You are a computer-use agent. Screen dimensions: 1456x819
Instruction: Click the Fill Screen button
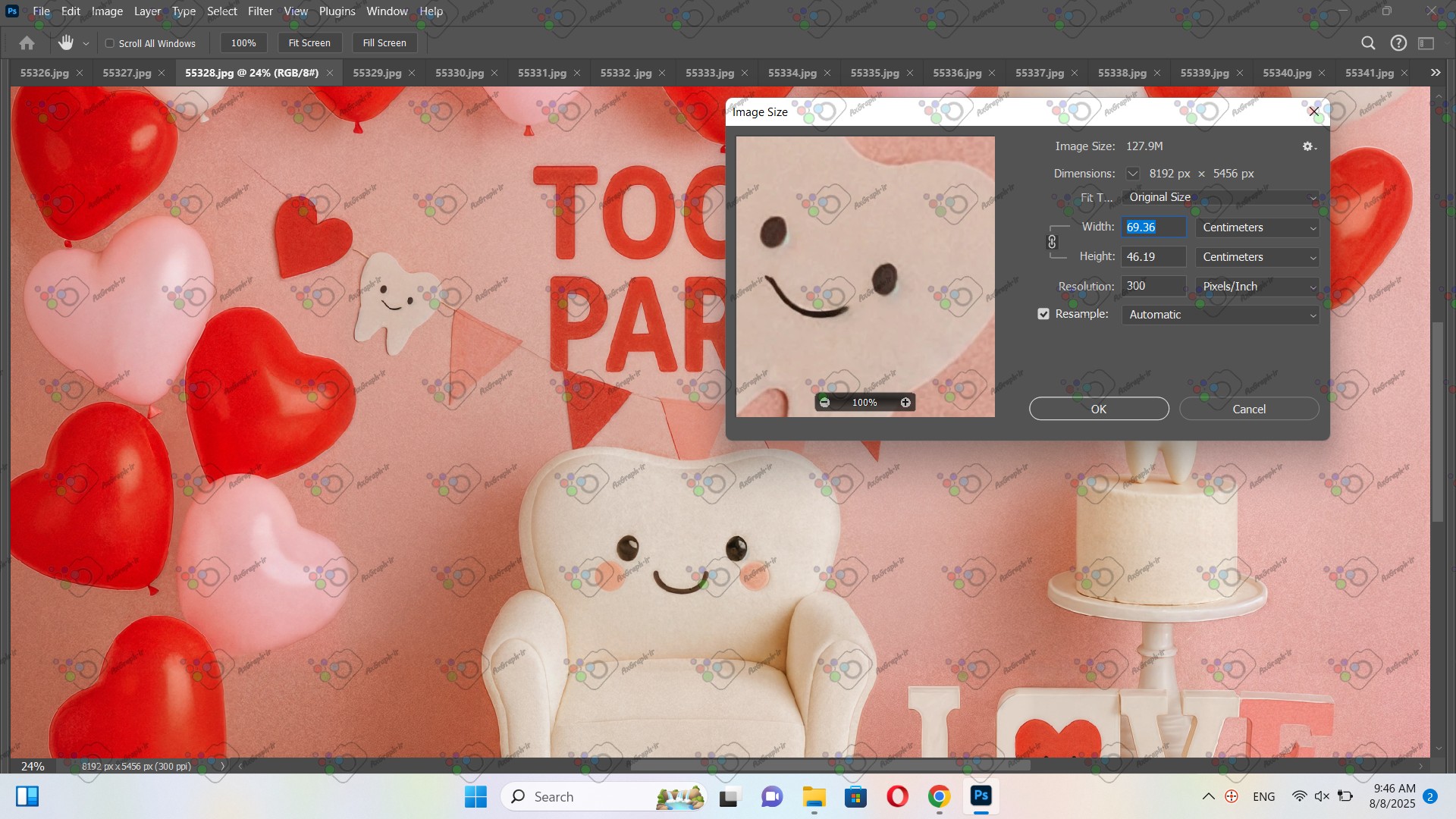pyautogui.click(x=384, y=43)
